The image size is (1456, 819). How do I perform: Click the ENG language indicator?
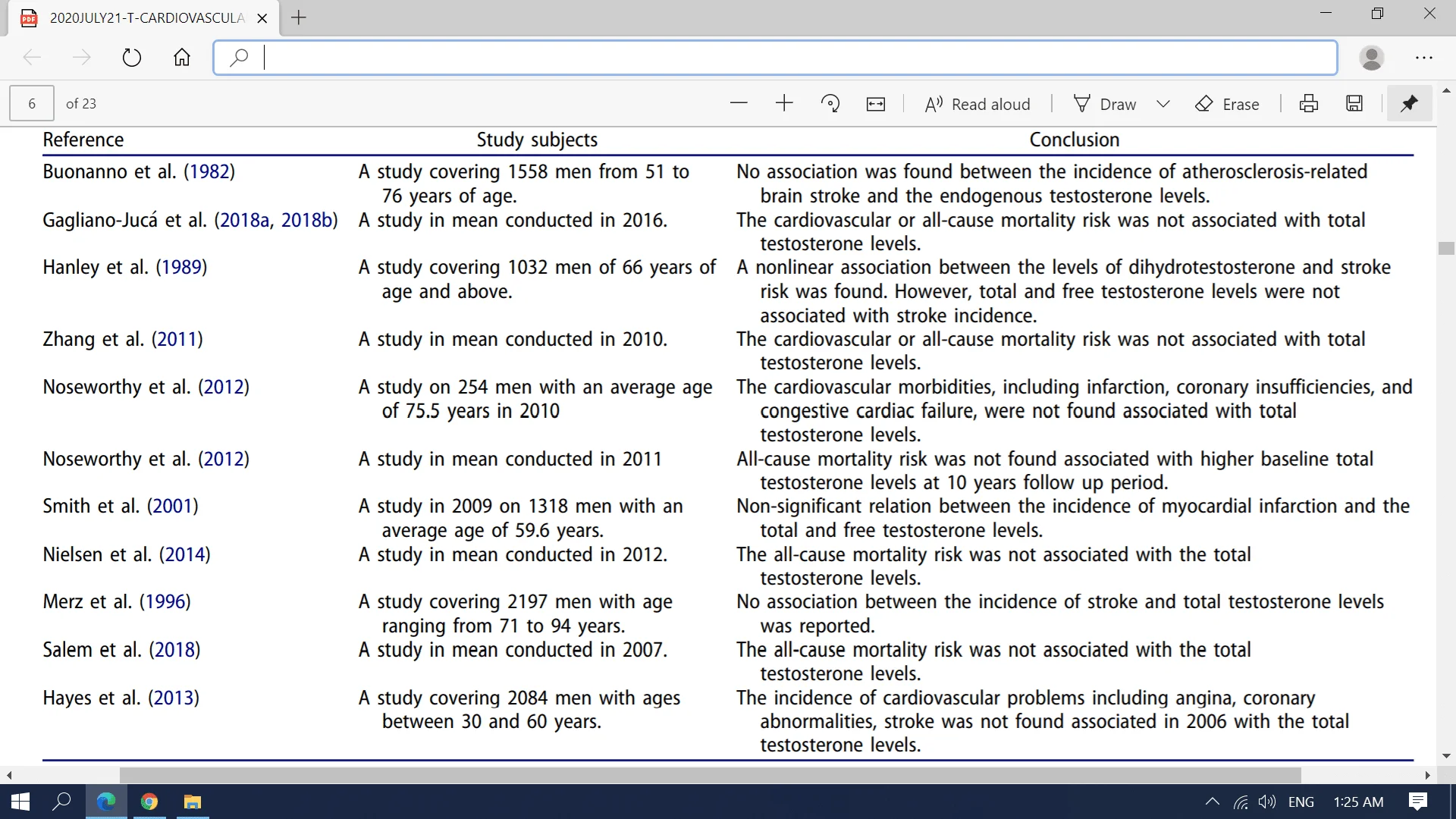click(1301, 802)
